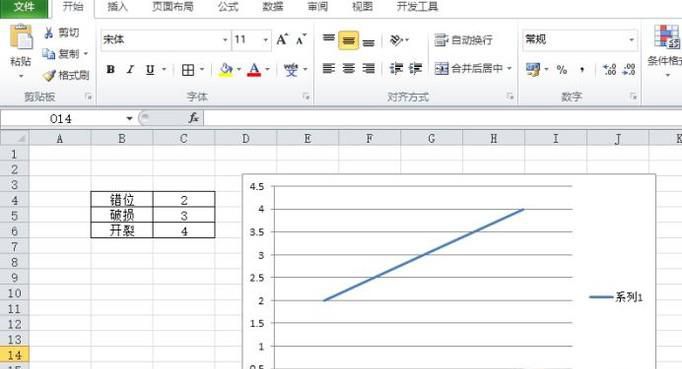This screenshot has width=682, height=369.
Task: Apply yellow fill color bucket
Action: click(226, 70)
